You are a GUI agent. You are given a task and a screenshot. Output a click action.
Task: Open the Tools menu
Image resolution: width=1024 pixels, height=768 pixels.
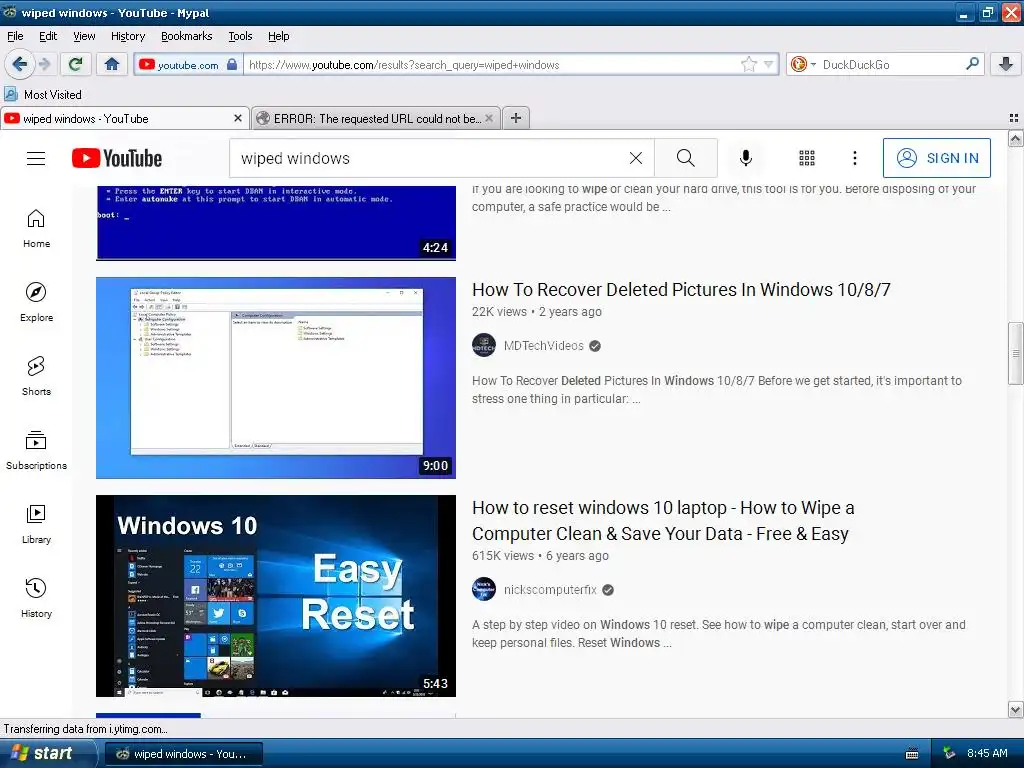tap(240, 36)
